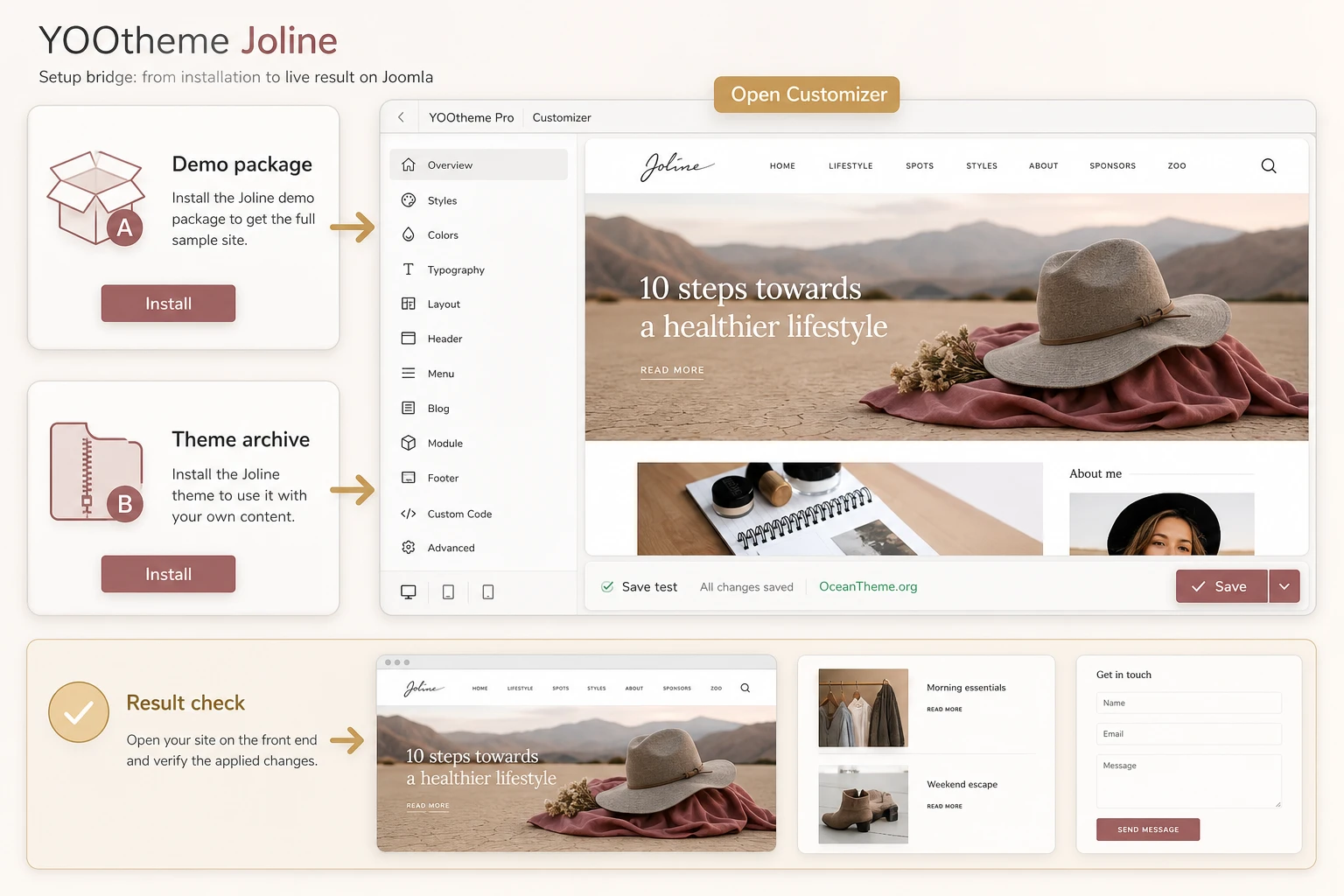The image size is (1344, 896).
Task: Click SPONSORS in Result check preview navigation
Action: pos(677,689)
